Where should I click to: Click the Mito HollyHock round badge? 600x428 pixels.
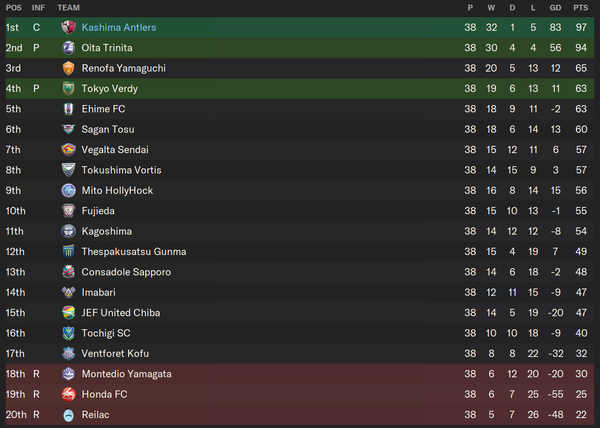(68, 190)
